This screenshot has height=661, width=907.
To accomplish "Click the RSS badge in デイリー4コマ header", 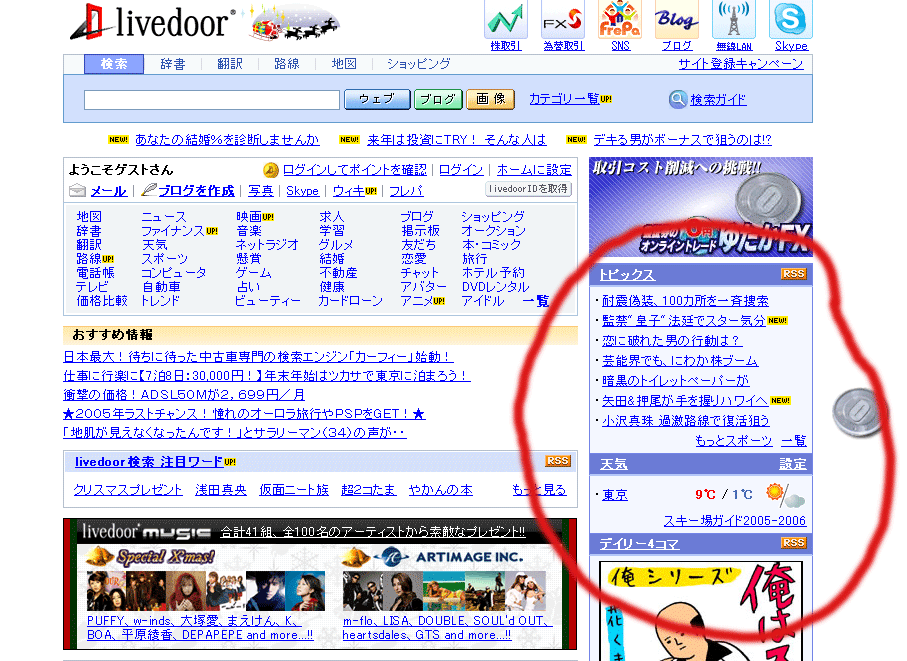I will click(x=793, y=542).
